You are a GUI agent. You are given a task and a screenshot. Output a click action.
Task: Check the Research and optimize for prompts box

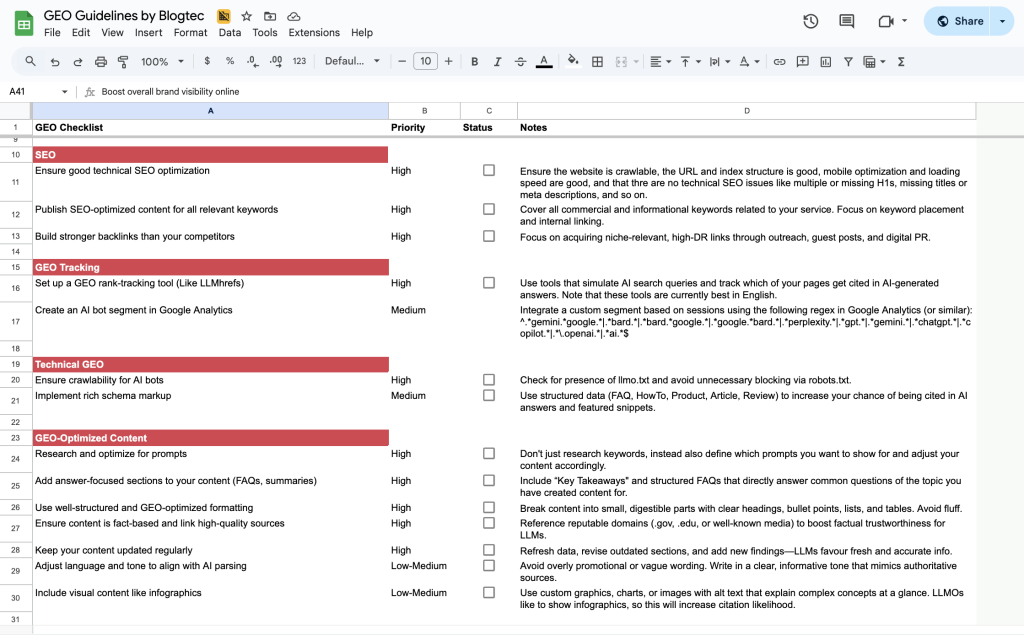488,453
